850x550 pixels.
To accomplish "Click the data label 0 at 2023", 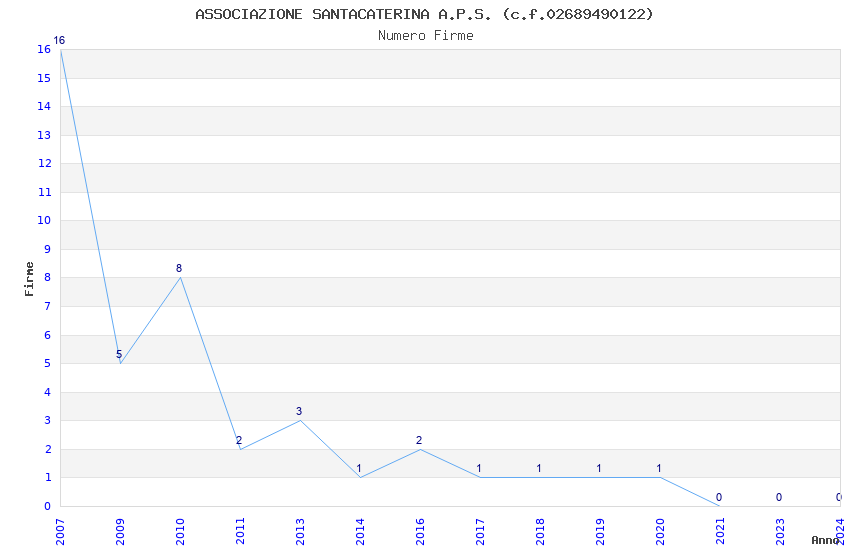I will point(778,497).
